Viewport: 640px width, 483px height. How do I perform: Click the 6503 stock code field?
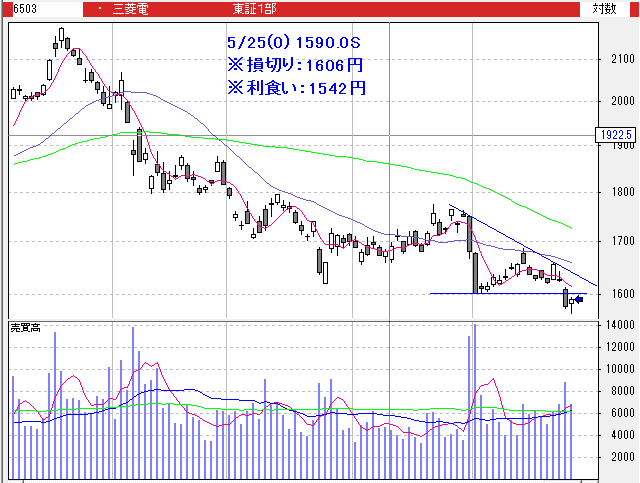coord(13,8)
